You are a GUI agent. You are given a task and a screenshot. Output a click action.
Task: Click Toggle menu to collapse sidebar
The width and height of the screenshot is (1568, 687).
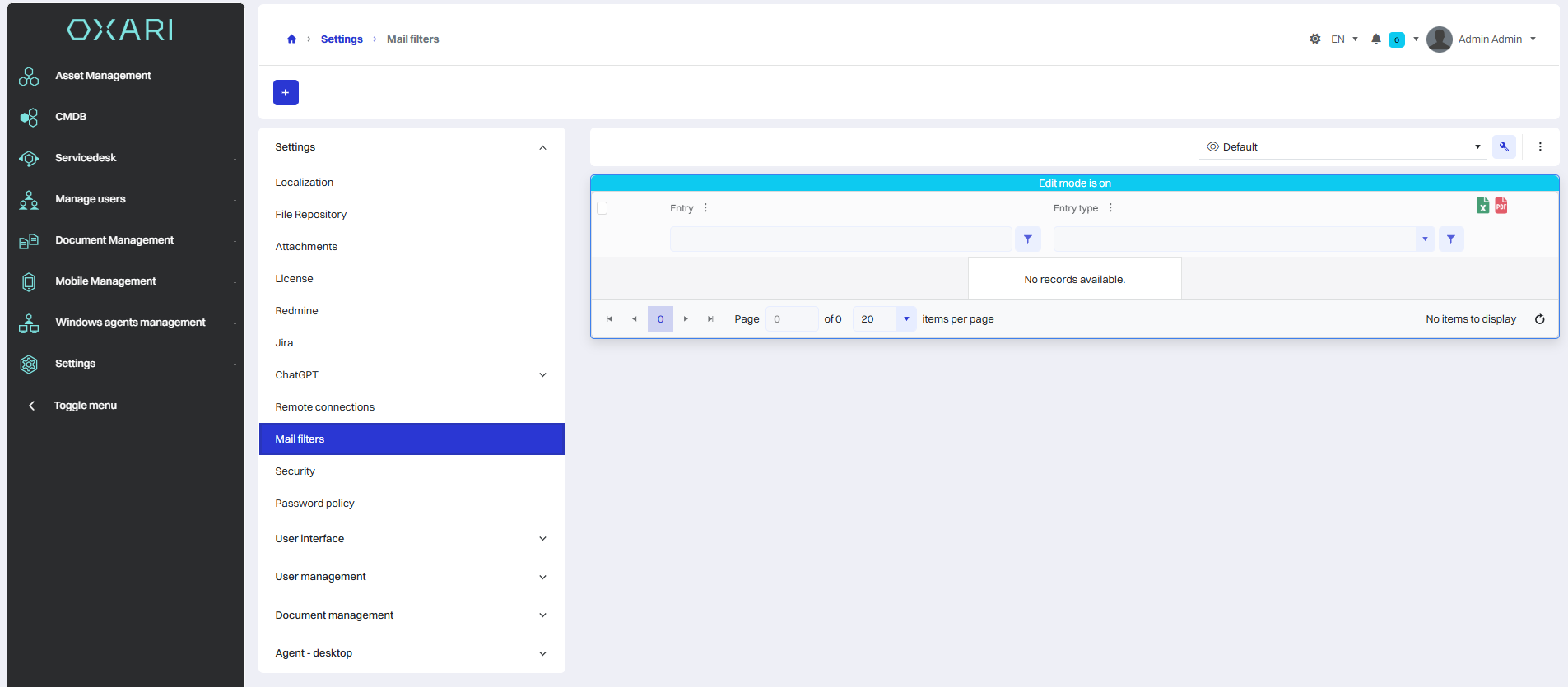(85, 406)
